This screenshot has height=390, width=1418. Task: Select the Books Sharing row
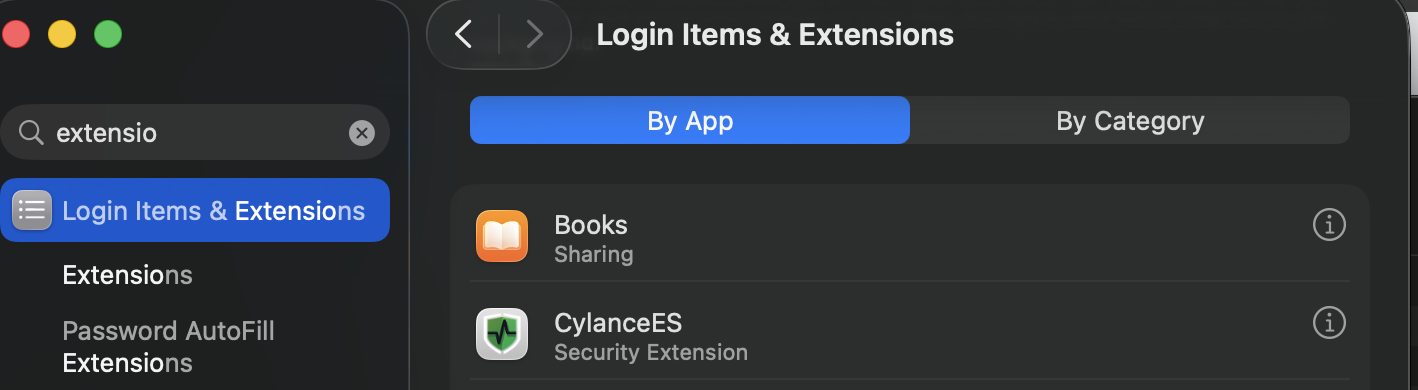(910, 236)
